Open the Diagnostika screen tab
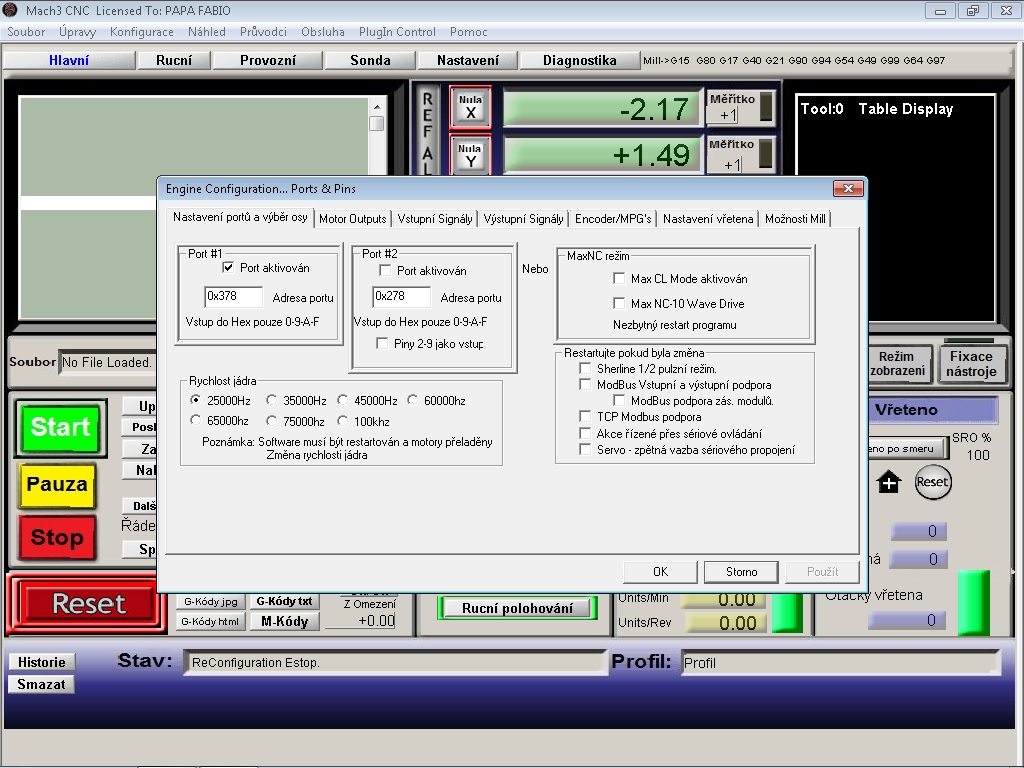Viewport: 1024px width, 768px height. coord(579,60)
